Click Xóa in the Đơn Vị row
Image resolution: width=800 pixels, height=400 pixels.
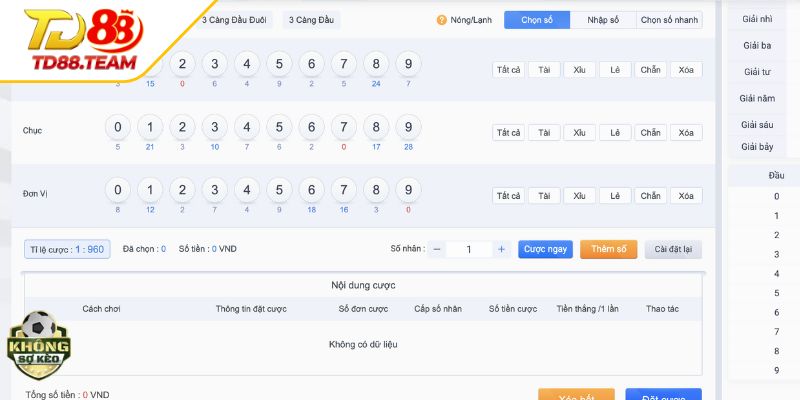click(686, 196)
